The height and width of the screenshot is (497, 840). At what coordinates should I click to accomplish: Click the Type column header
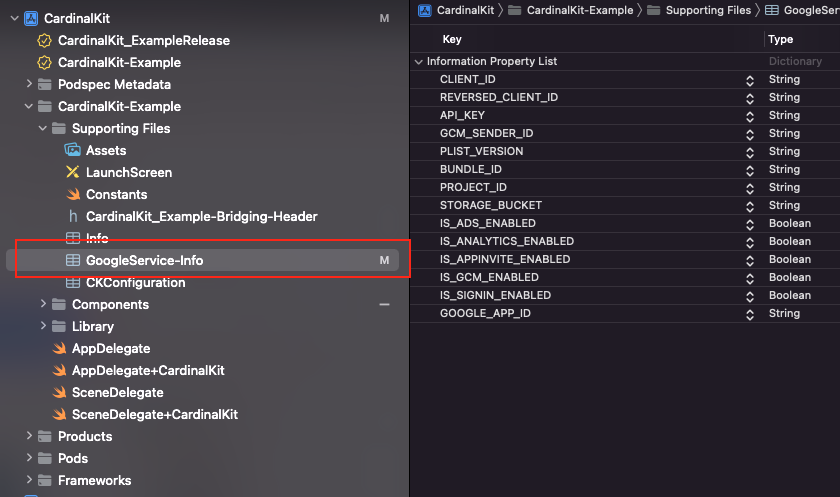[x=780, y=39]
